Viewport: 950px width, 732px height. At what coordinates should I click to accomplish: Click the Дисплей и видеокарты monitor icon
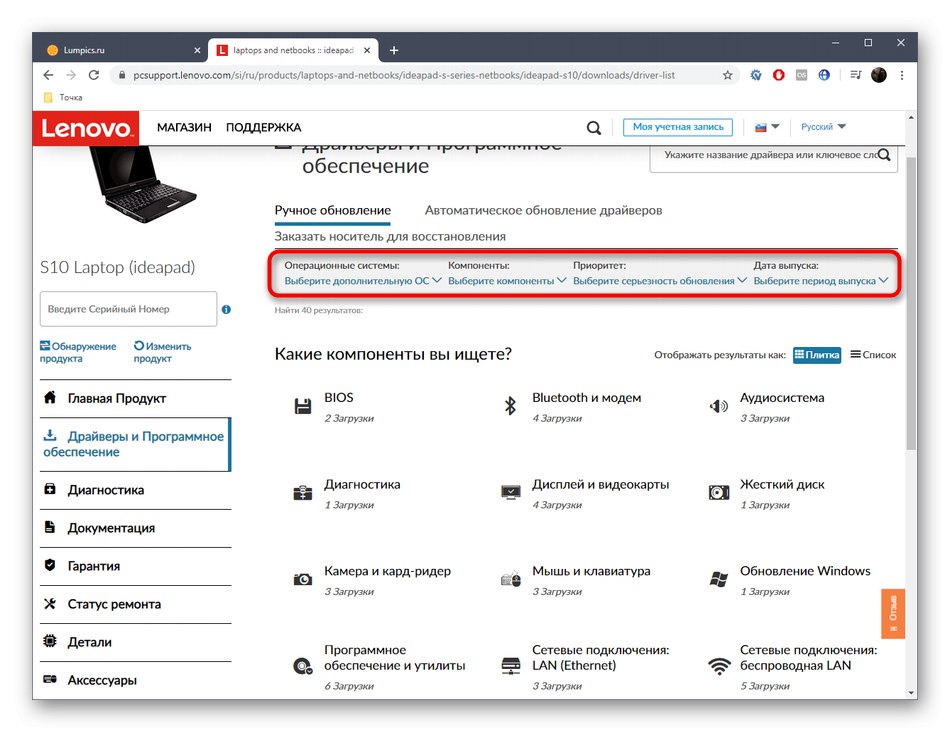pos(511,492)
